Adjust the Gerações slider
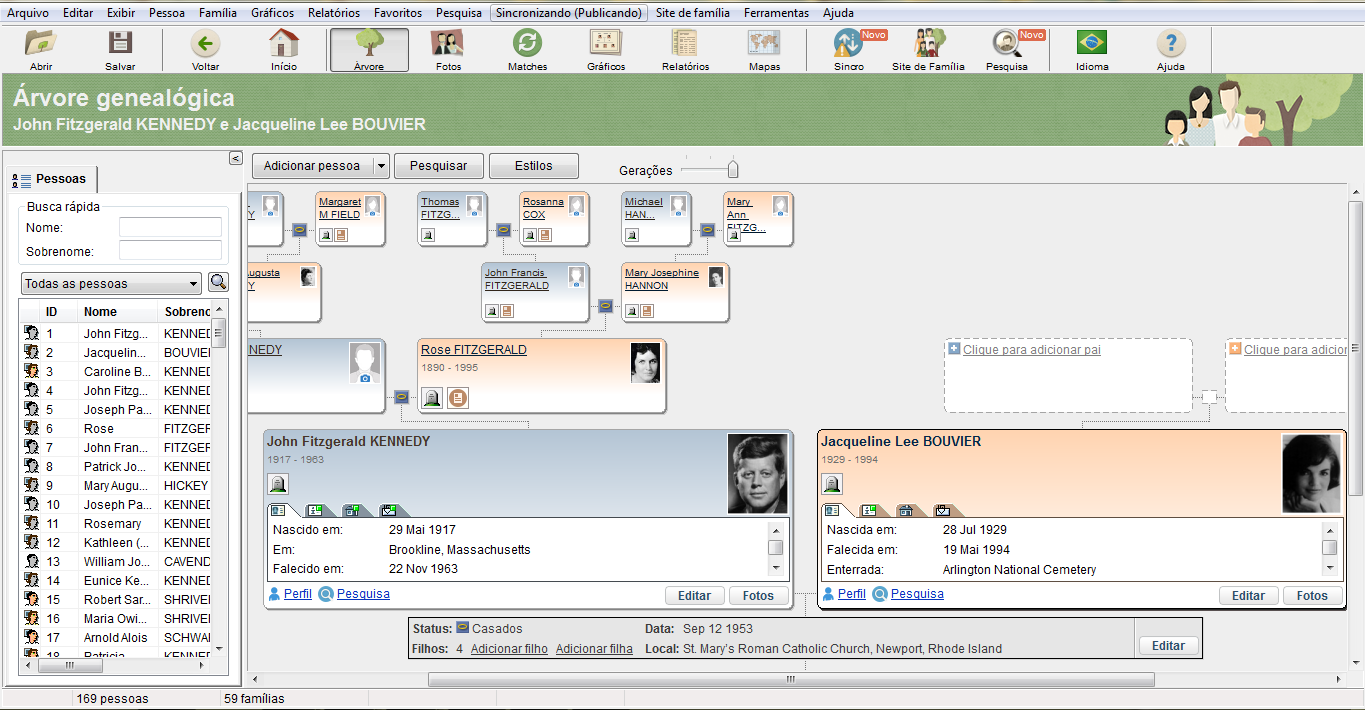 coord(732,170)
